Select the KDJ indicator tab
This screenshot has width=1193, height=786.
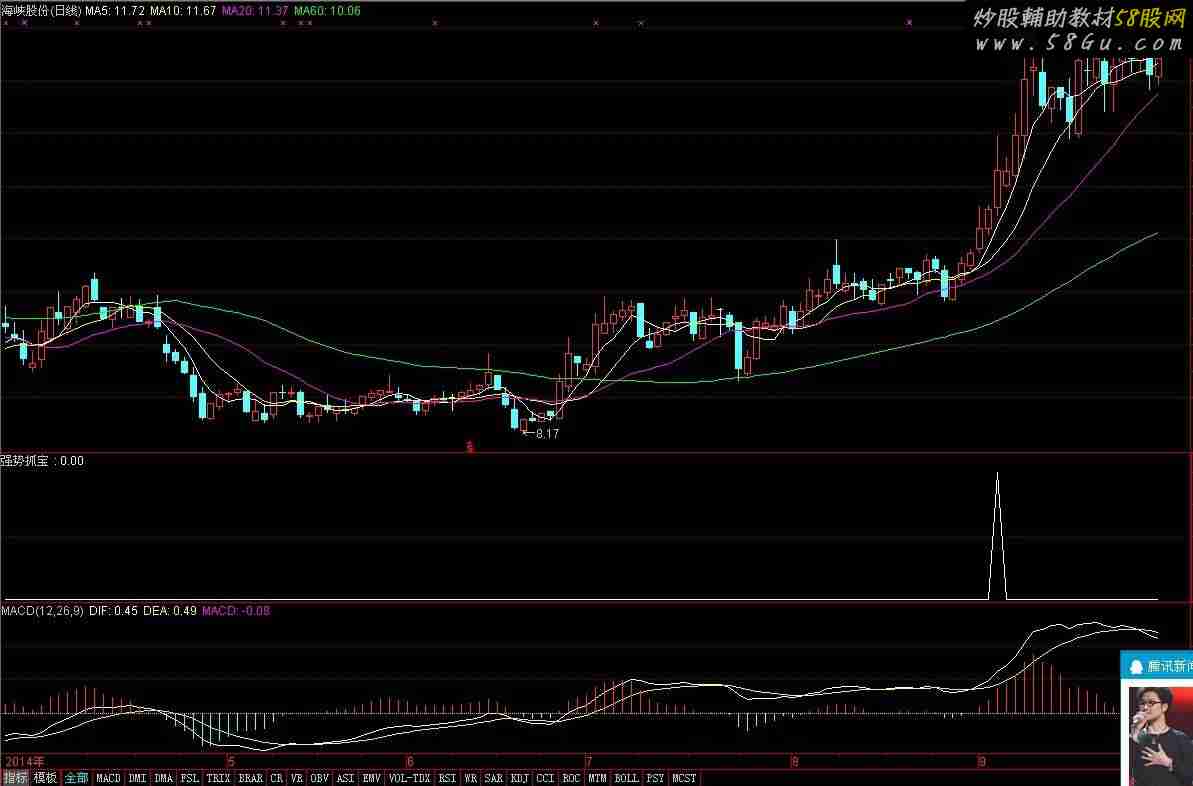point(520,778)
